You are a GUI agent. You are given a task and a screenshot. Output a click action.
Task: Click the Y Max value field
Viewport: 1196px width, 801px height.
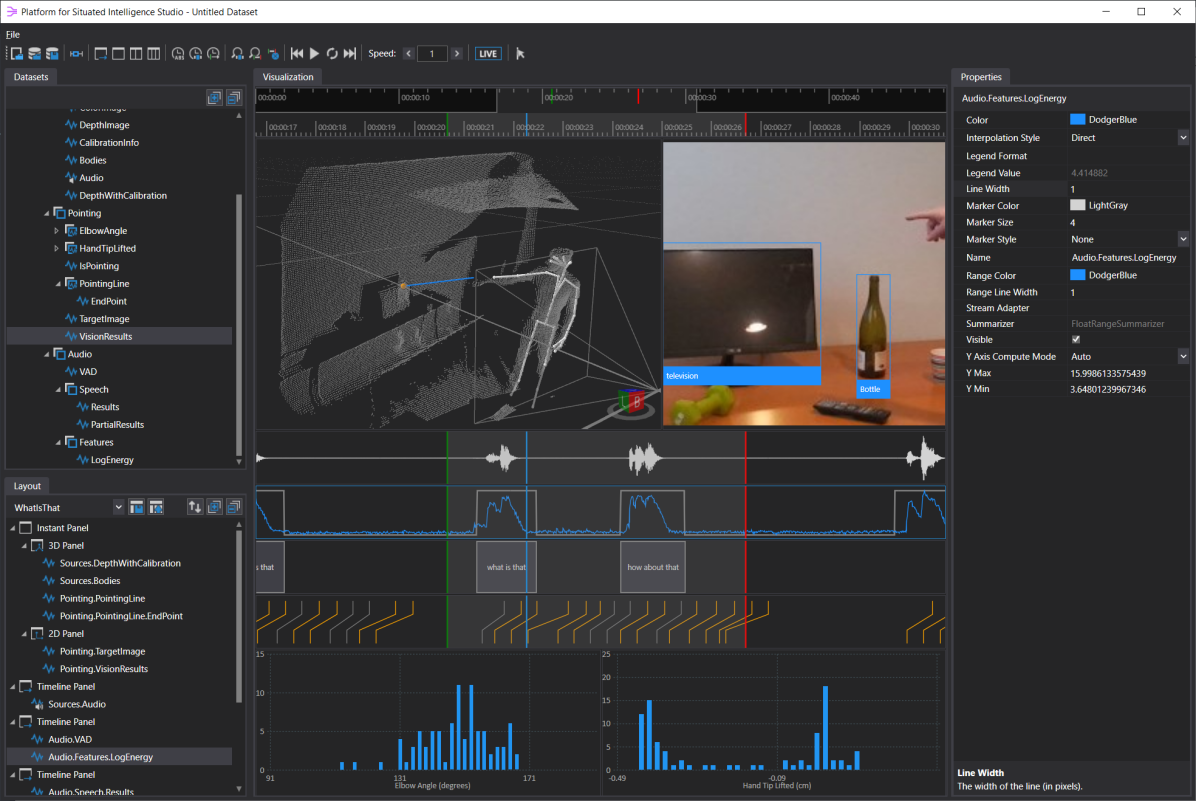click(x=1128, y=374)
